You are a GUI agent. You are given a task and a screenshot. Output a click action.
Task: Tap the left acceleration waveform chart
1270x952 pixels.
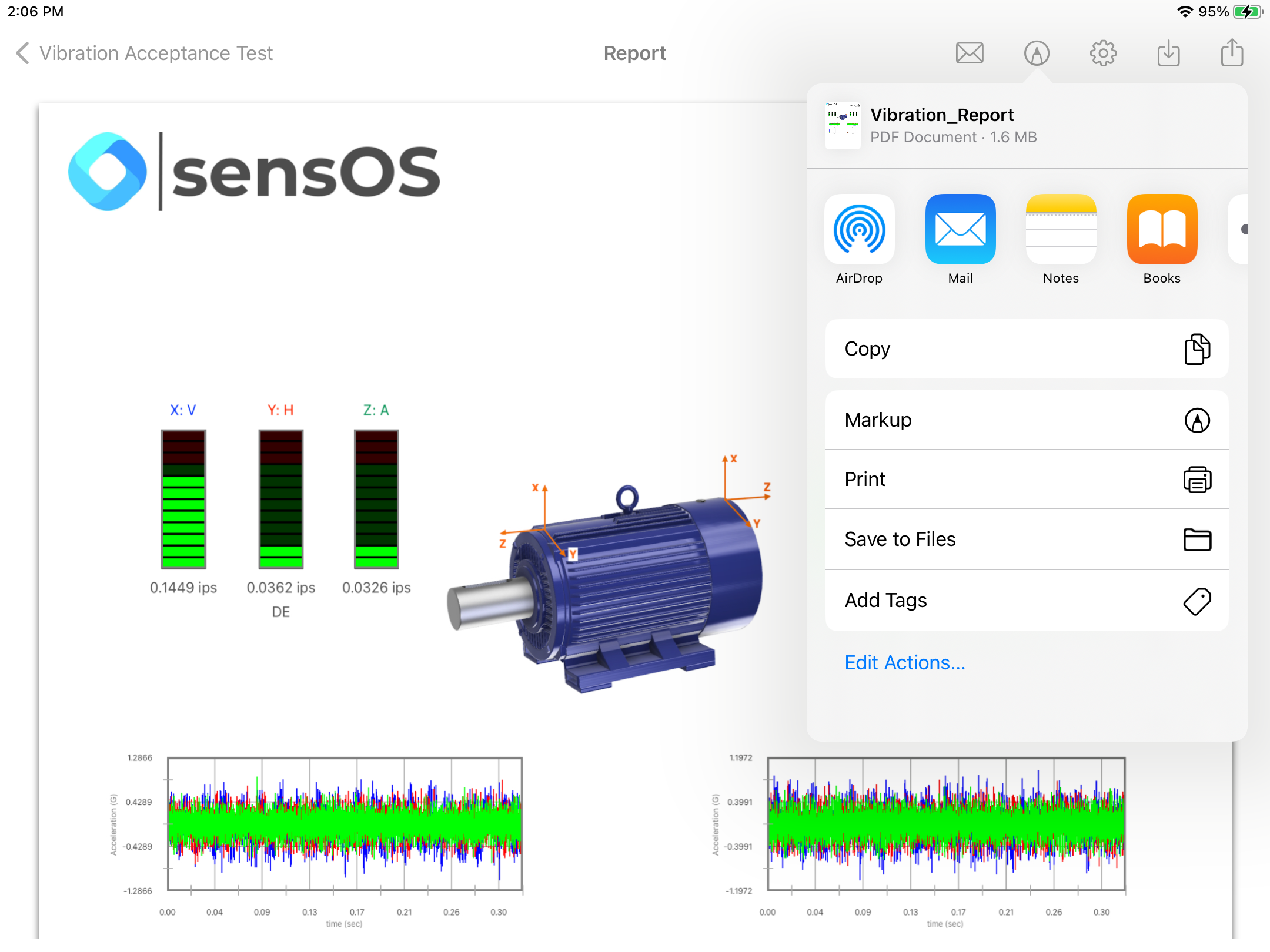coord(345,824)
